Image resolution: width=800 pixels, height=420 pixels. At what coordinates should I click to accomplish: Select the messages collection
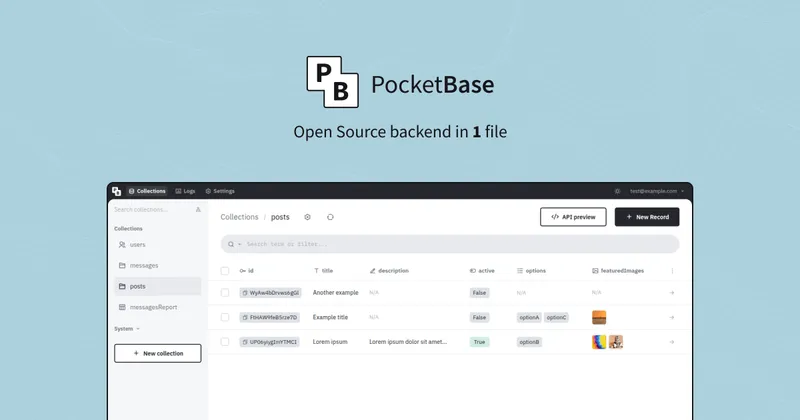point(158,265)
